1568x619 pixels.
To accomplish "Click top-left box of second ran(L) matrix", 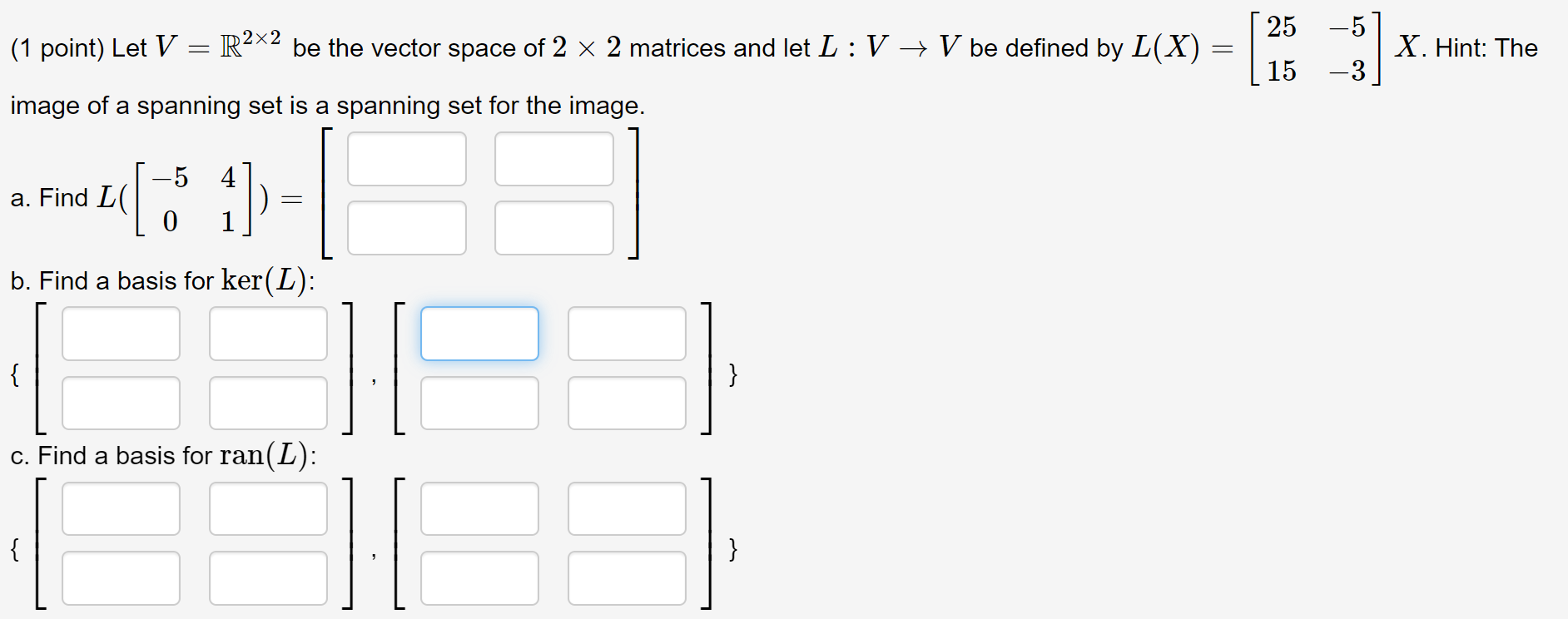I will tap(479, 508).
